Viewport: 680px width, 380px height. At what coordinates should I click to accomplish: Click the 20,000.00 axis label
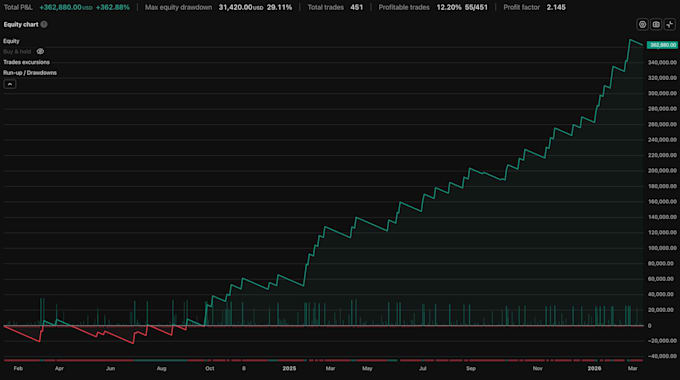click(x=662, y=310)
